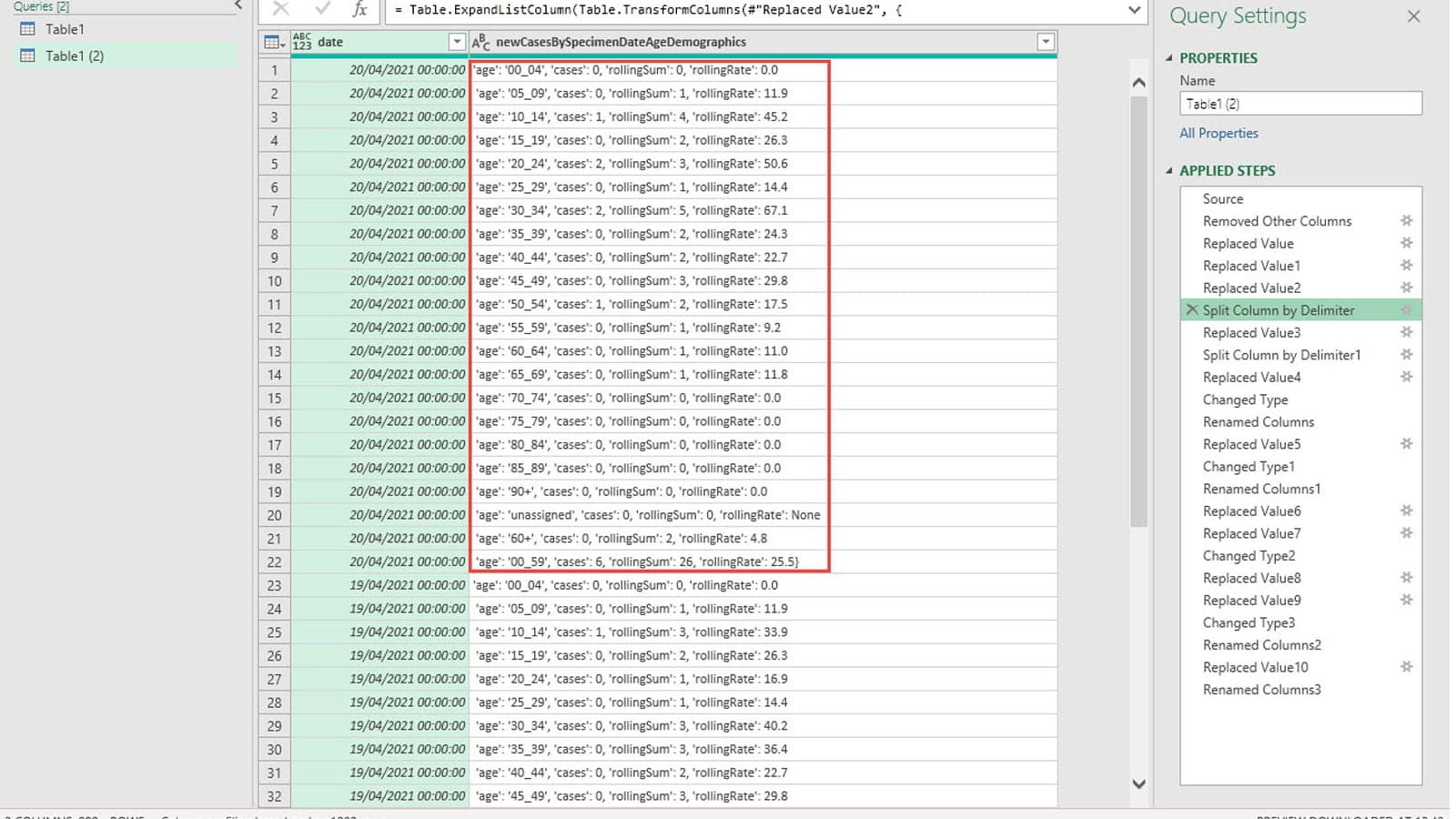Image resolution: width=1456 pixels, height=819 pixels.
Task: Open settings gear for Removed Other Columns step
Action: tap(1406, 221)
